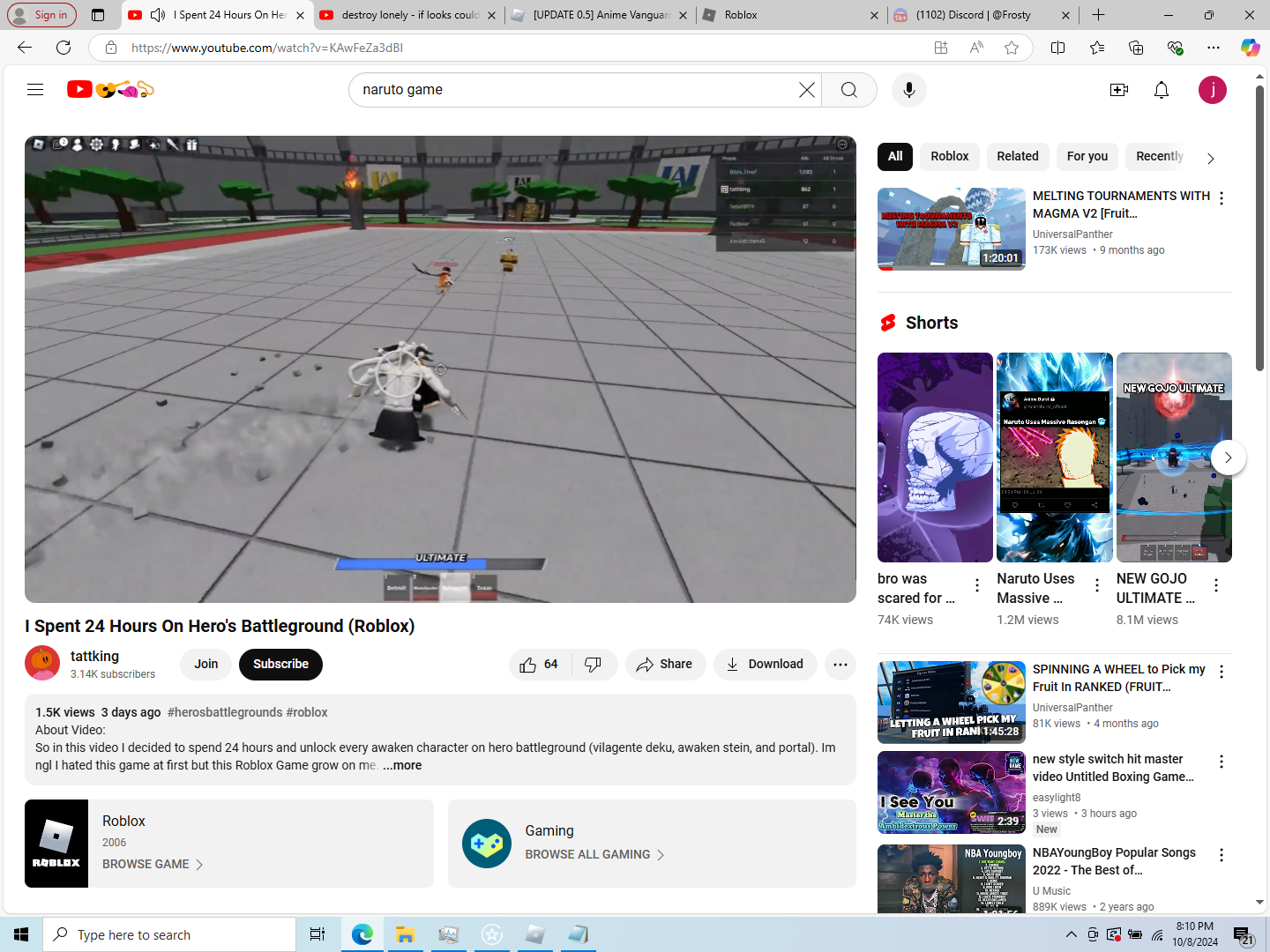Open #herosbattlegrounds hashtag link
Image resolution: width=1270 pixels, height=952 pixels.
pyautogui.click(x=224, y=712)
